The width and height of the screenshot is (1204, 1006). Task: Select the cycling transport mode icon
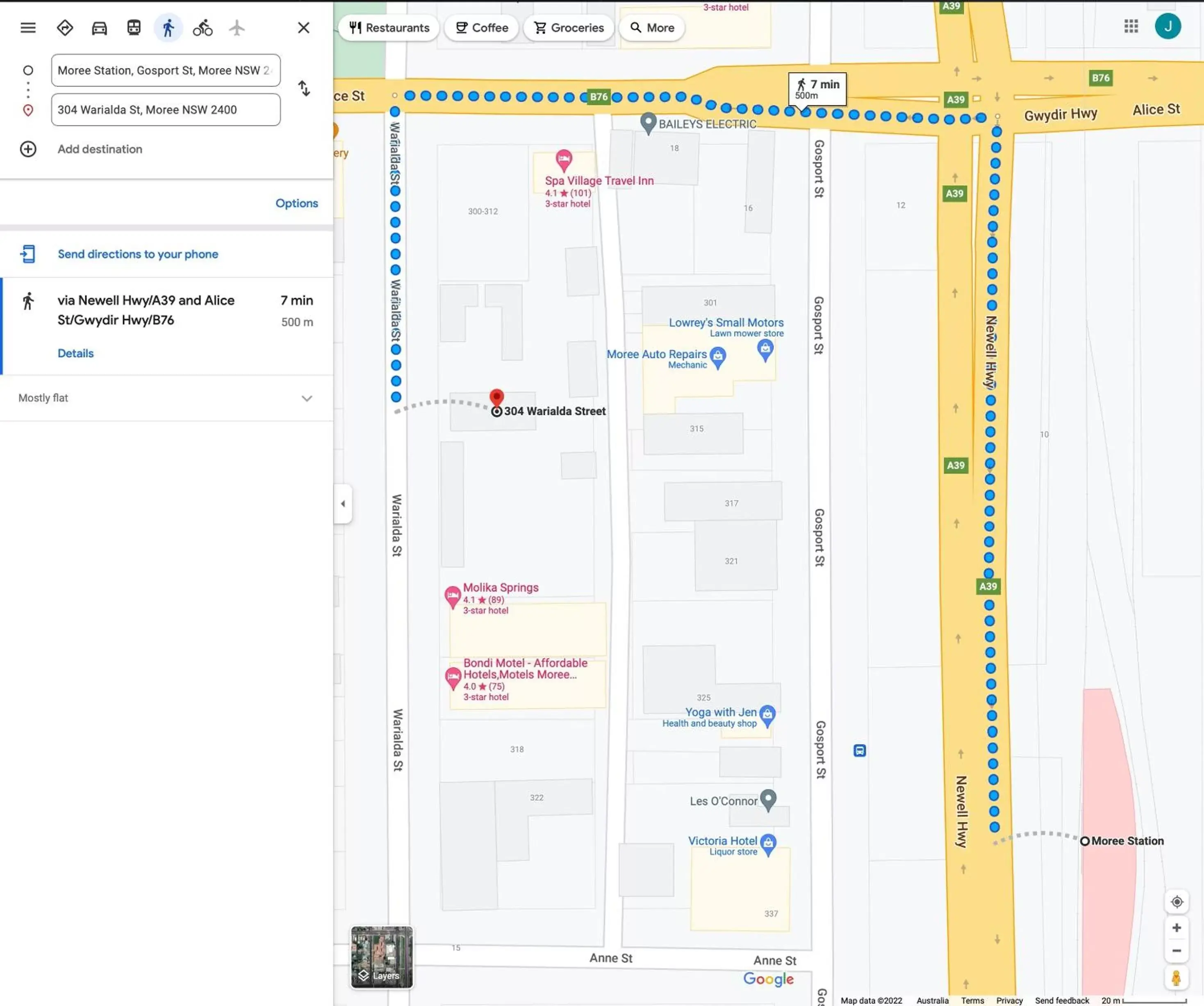pos(202,27)
